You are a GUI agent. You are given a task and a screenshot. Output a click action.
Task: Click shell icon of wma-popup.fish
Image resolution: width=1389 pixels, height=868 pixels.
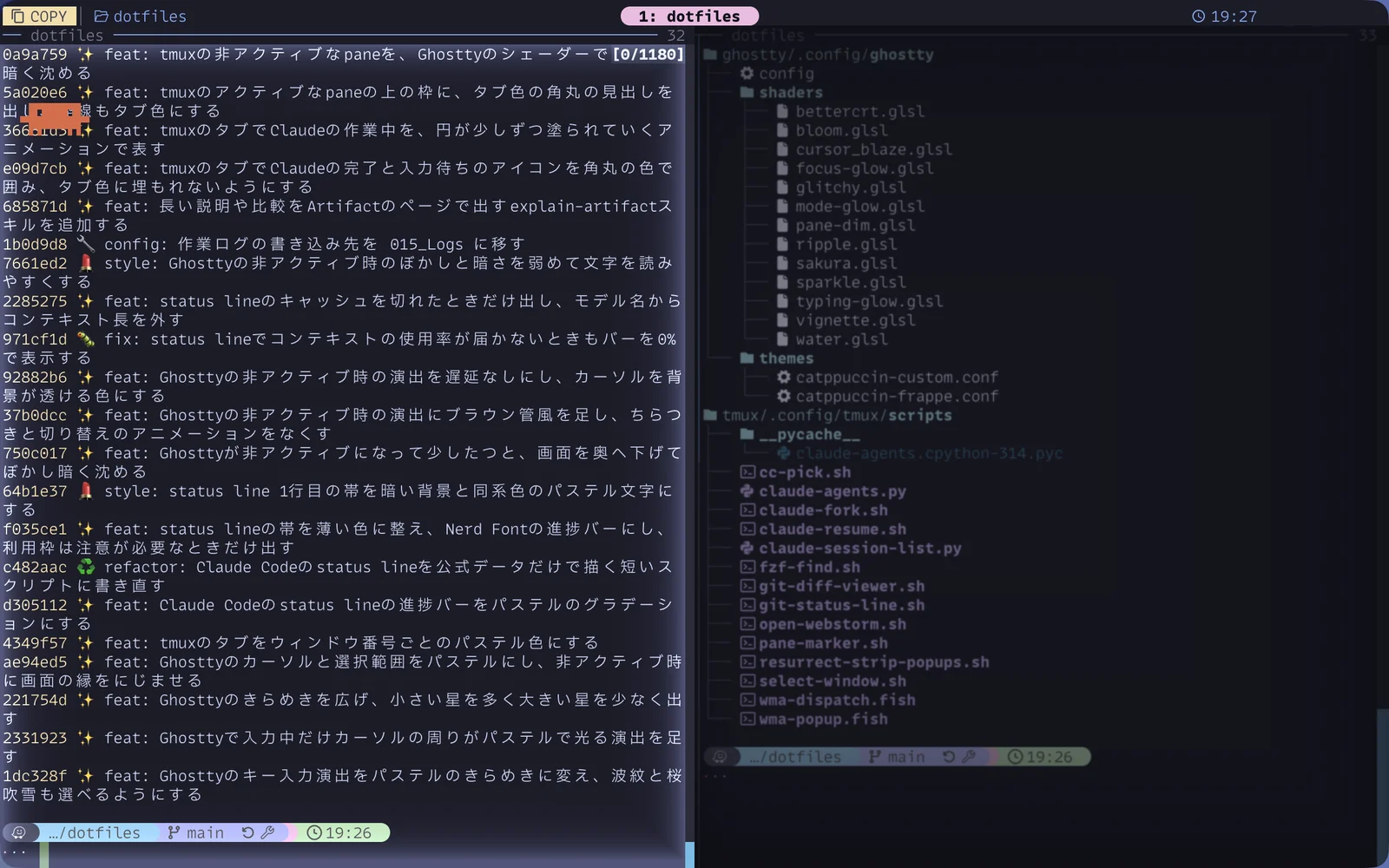(x=747, y=719)
